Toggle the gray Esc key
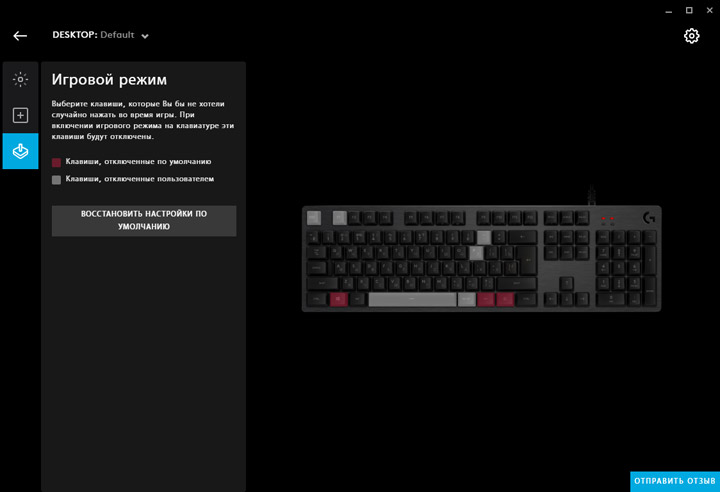This screenshot has height=492, width=720. 314,218
